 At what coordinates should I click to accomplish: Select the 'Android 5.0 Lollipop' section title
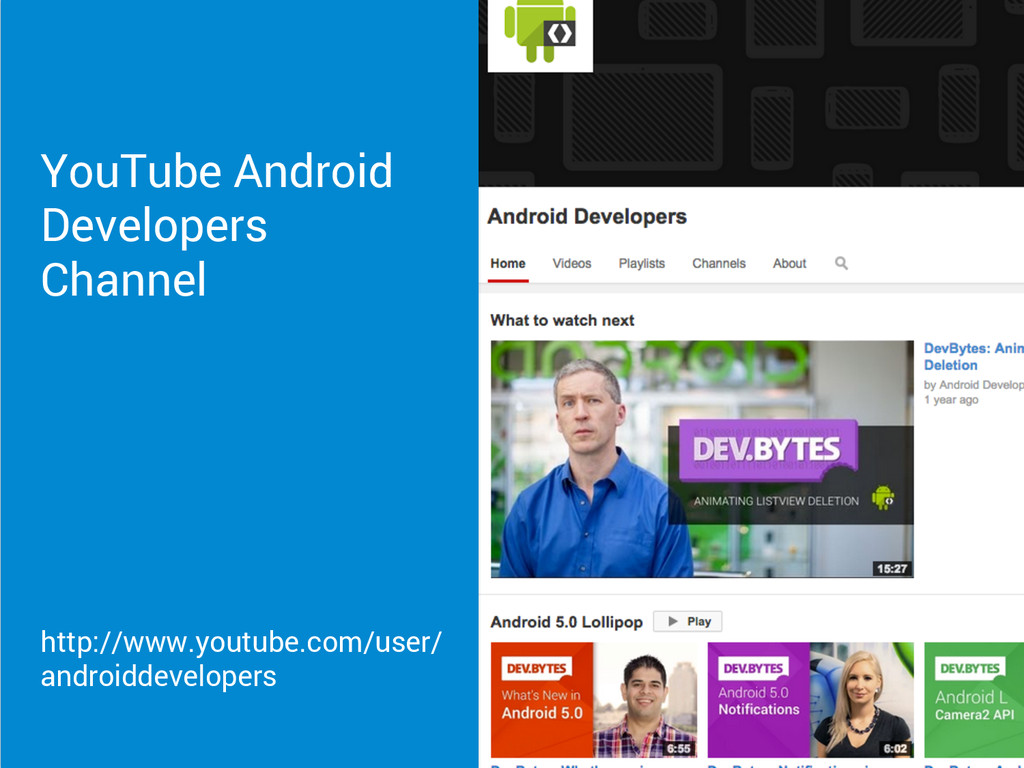tap(566, 622)
